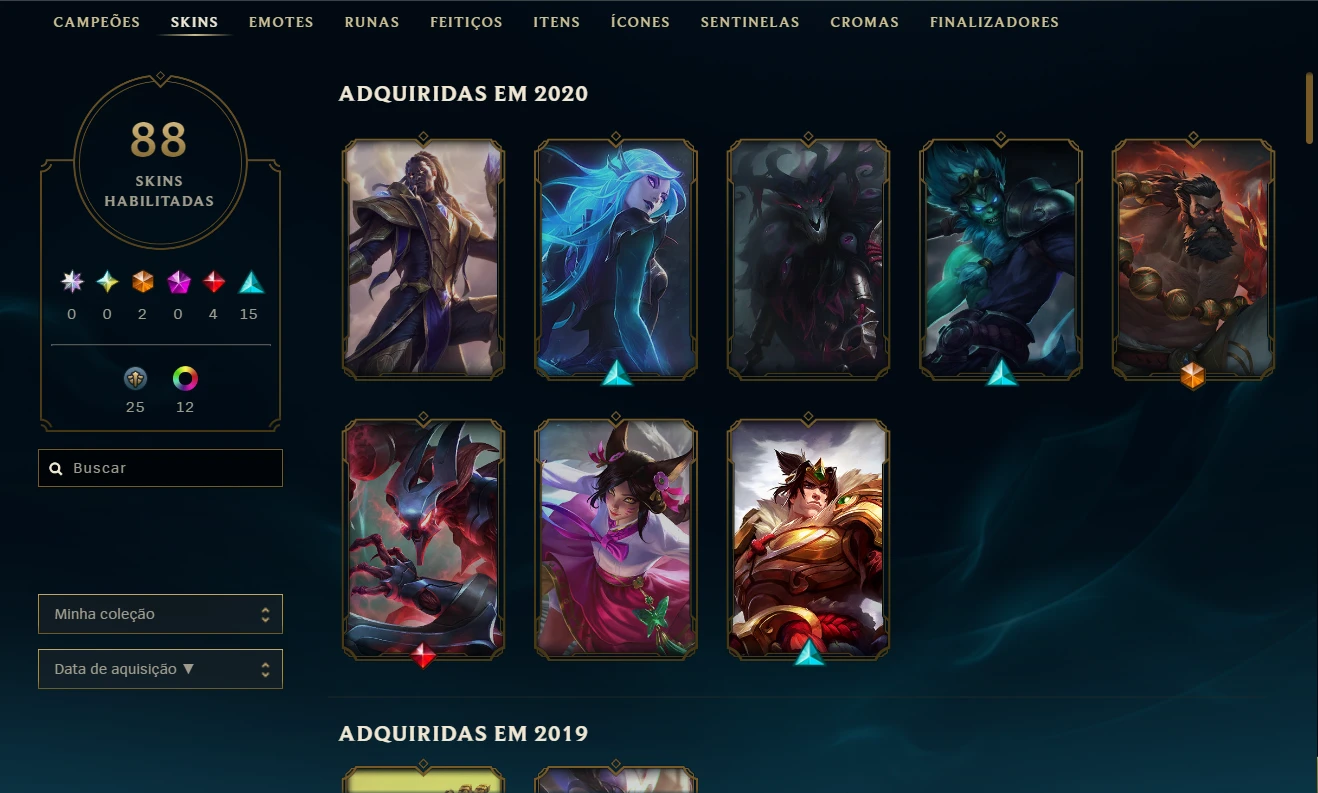Viewport: 1318px width, 793px height.
Task: Go to the Finalizadores tab
Action: 994,22
